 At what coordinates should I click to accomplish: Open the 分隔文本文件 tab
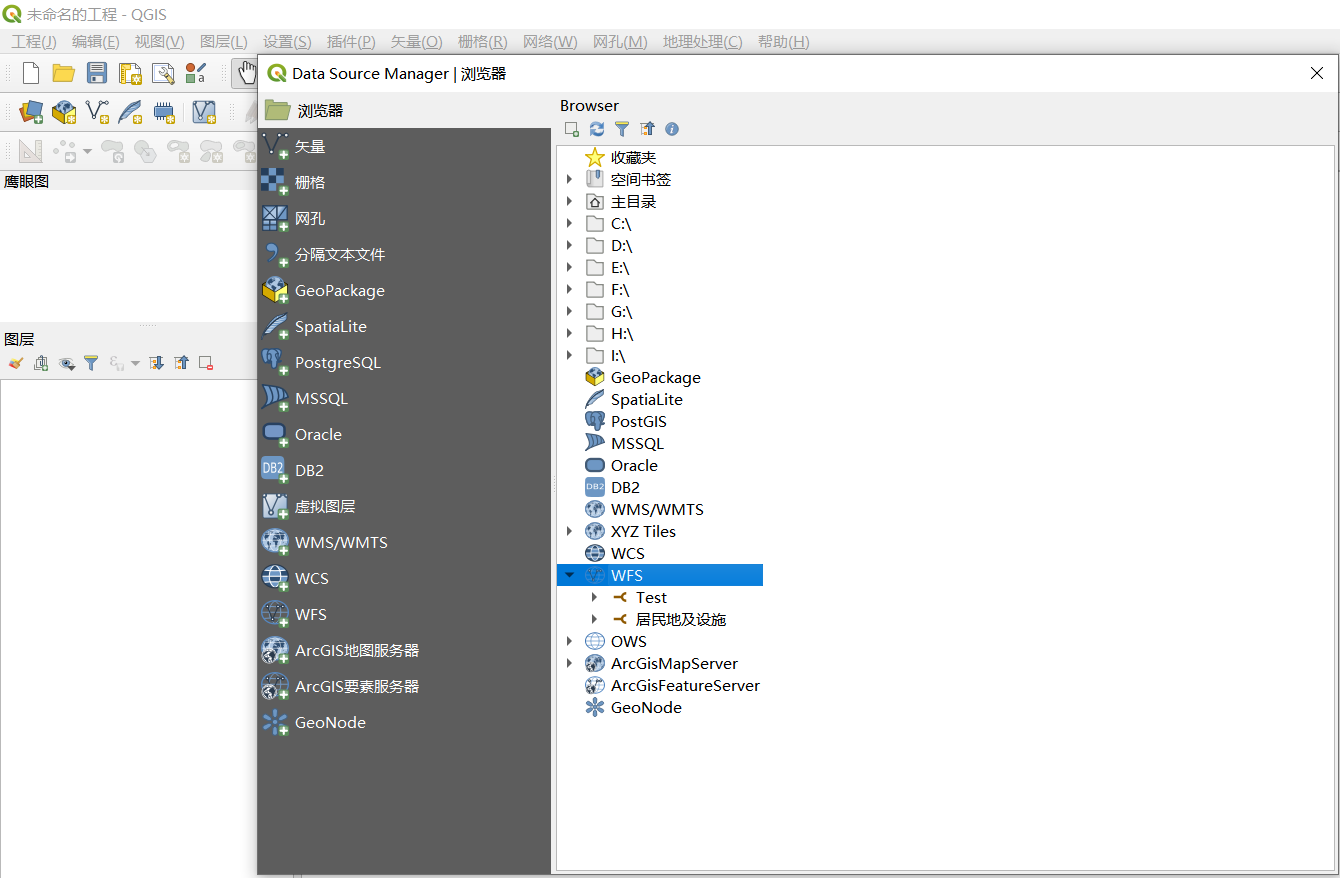pos(404,254)
